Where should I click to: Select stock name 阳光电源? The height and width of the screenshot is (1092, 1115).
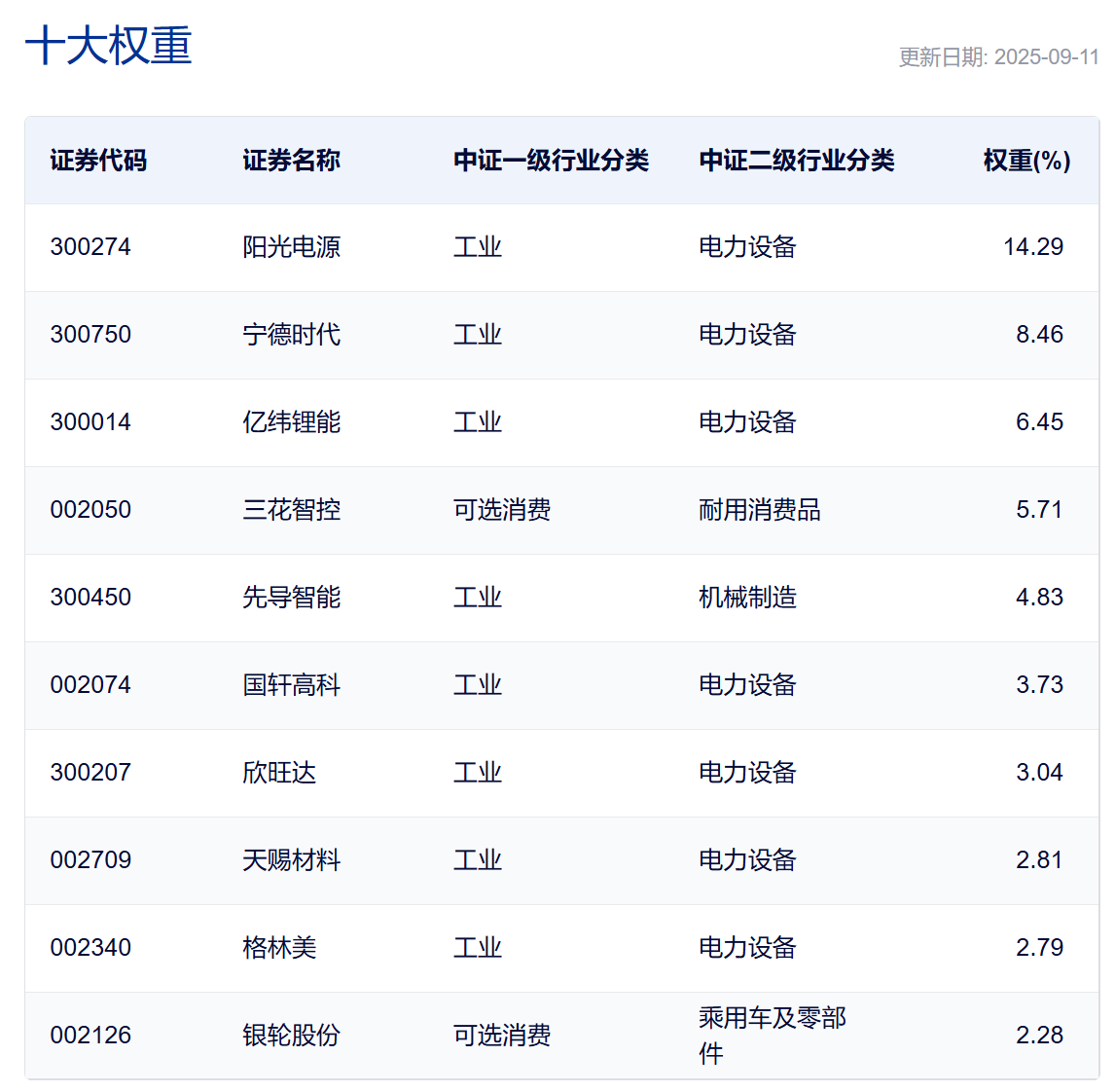click(292, 247)
